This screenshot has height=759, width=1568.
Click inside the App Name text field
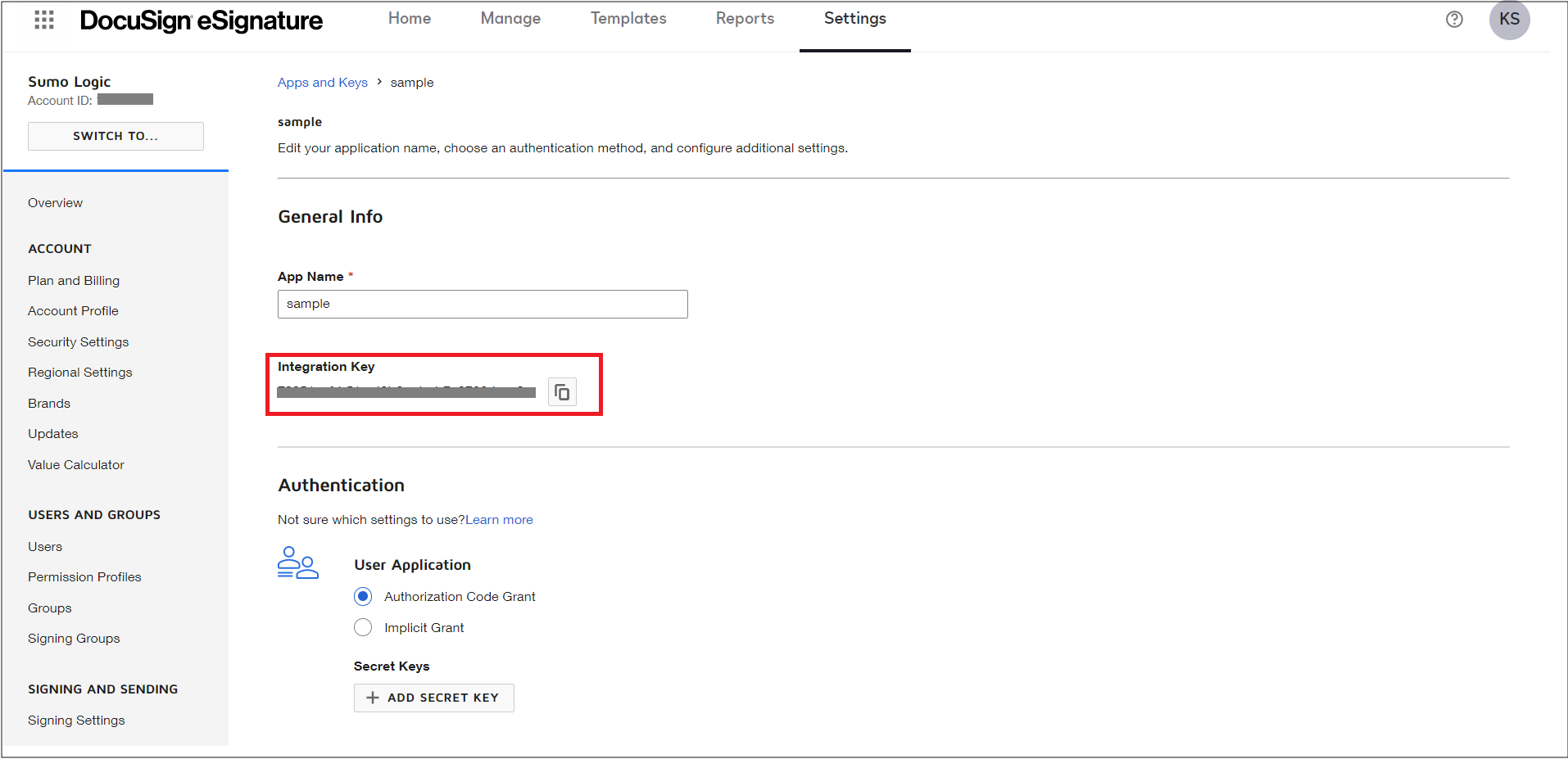pyautogui.click(x=482, y=304)
